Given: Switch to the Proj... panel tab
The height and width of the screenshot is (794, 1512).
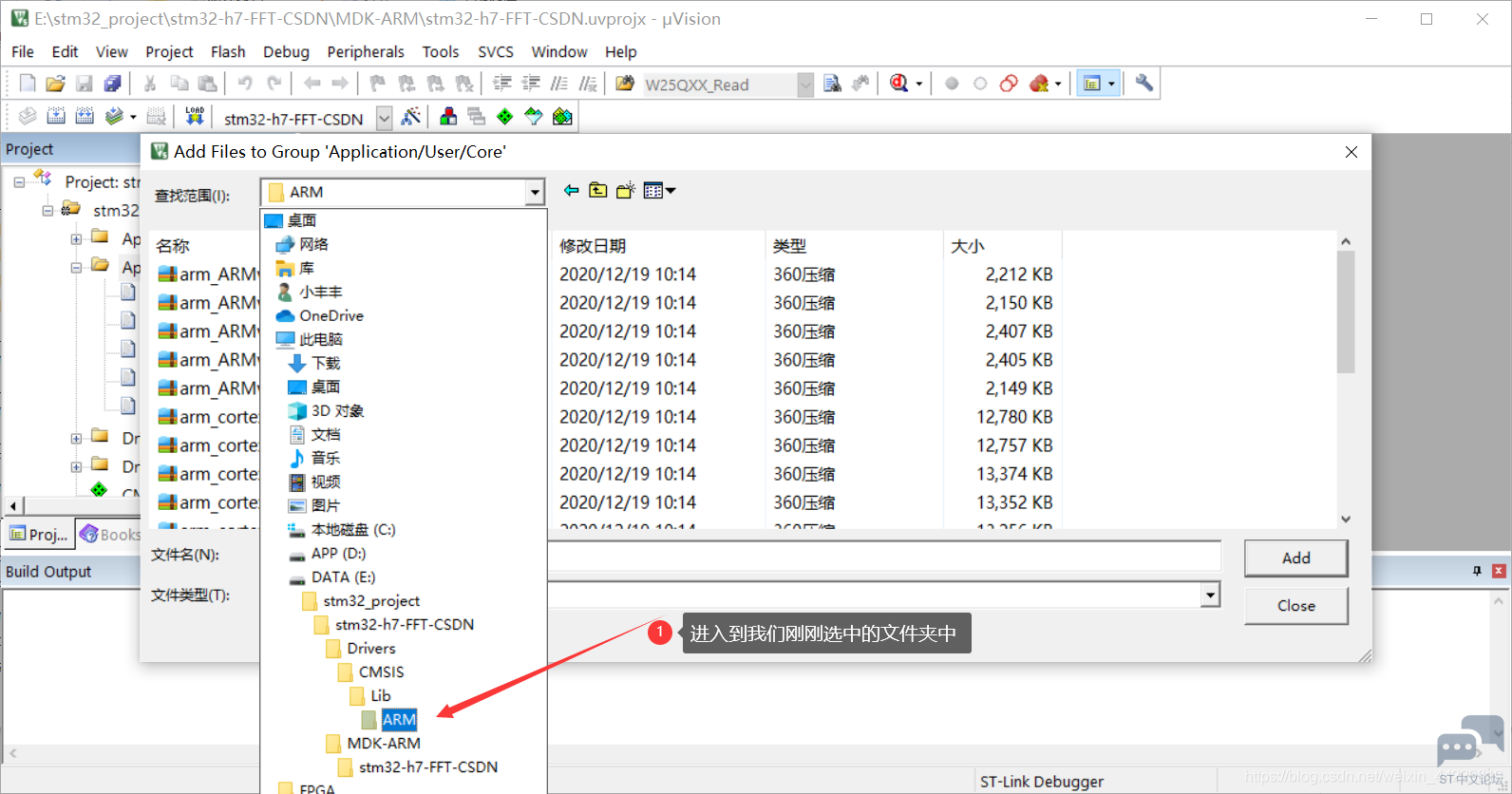Looking at the screenshot, I should [x=40, y=534].
